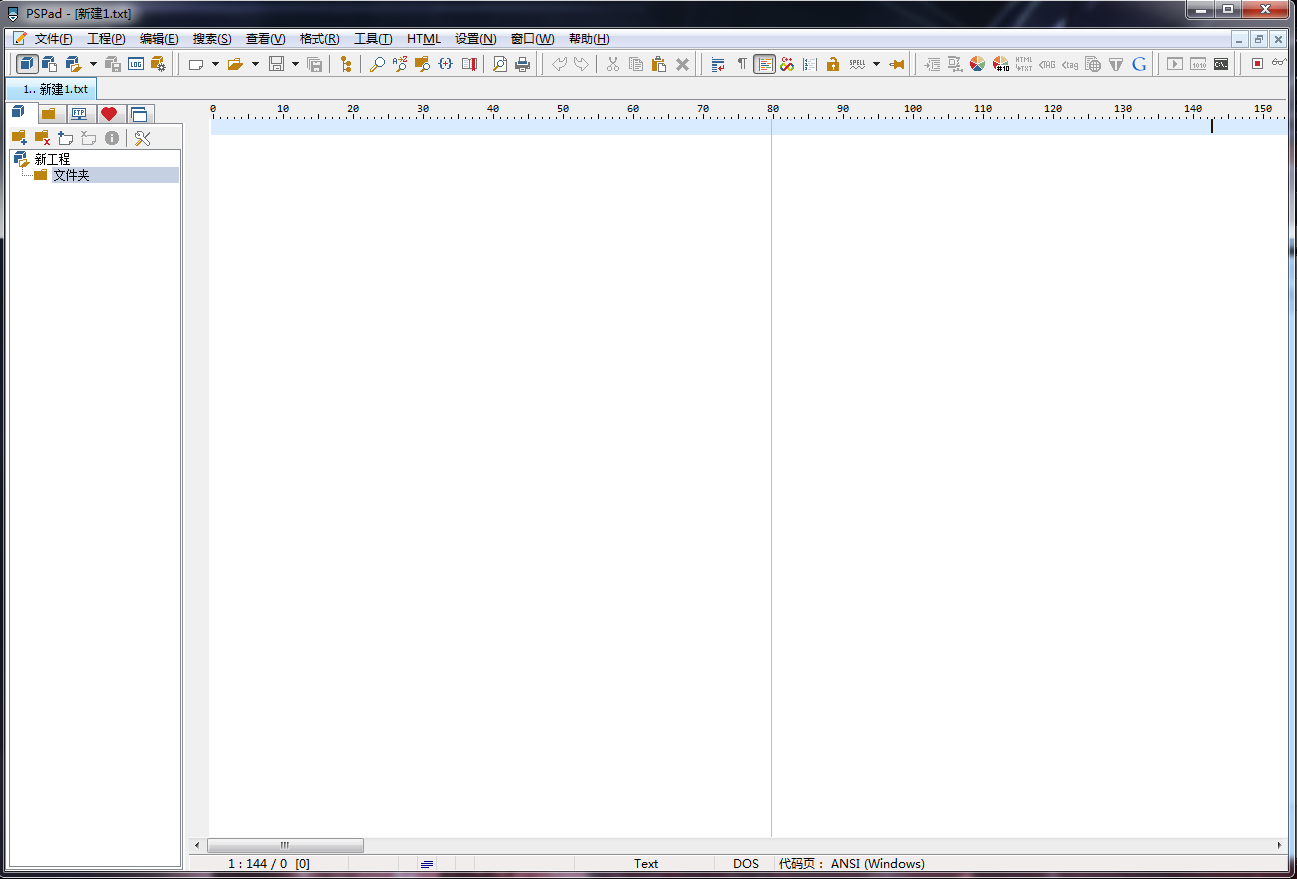Select the 文件夹 tree item

(x=71, y=175)
